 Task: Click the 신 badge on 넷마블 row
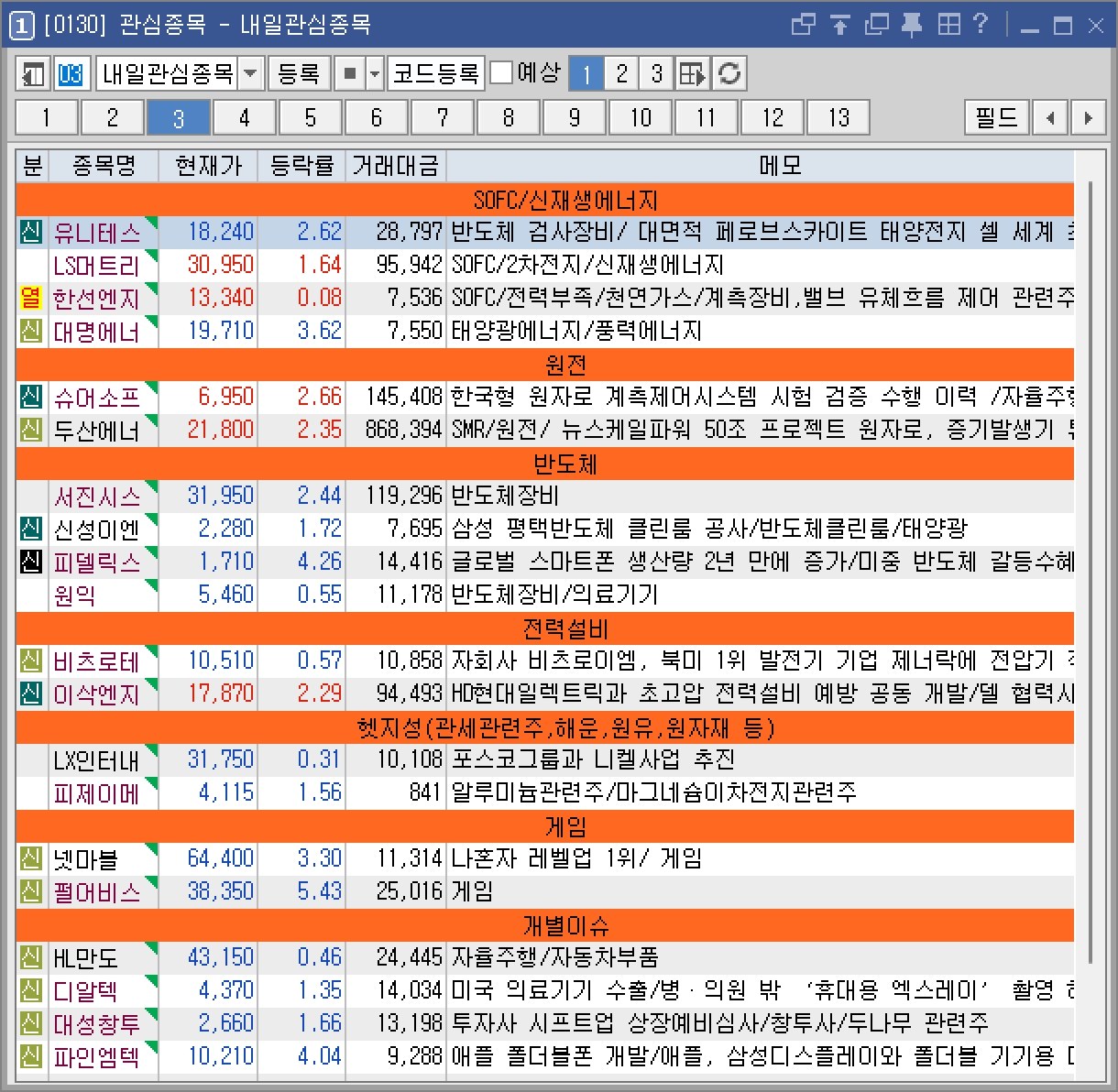pyautogui.click(x=31, y=858)
